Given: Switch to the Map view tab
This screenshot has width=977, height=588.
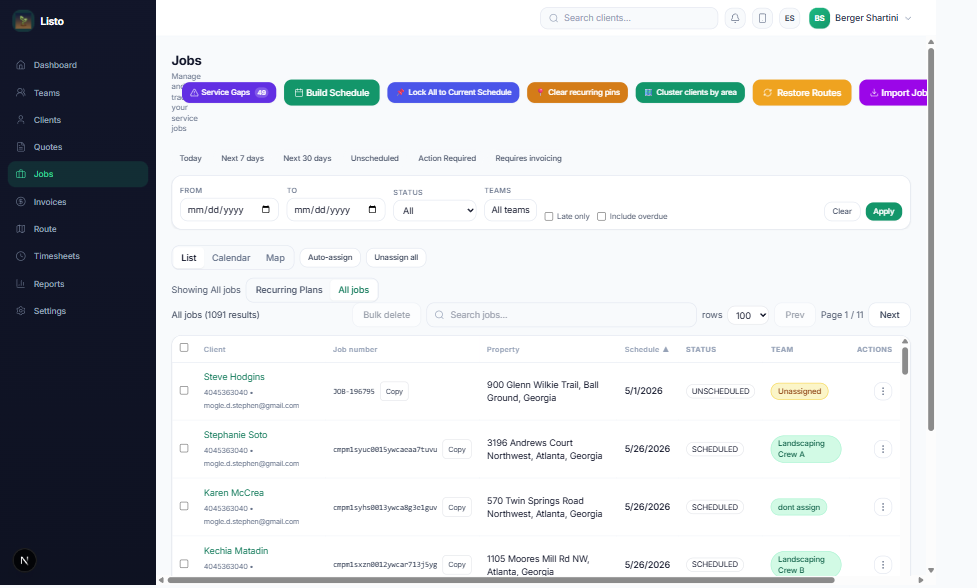Looking at the screenshot, I should point(275,258).
